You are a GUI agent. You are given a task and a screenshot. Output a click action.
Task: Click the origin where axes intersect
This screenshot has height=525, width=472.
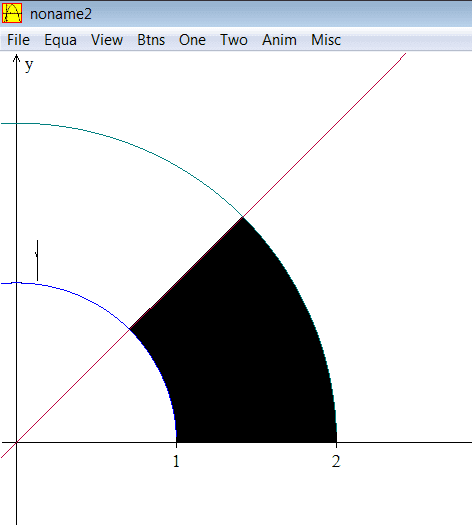click(16, 442)
